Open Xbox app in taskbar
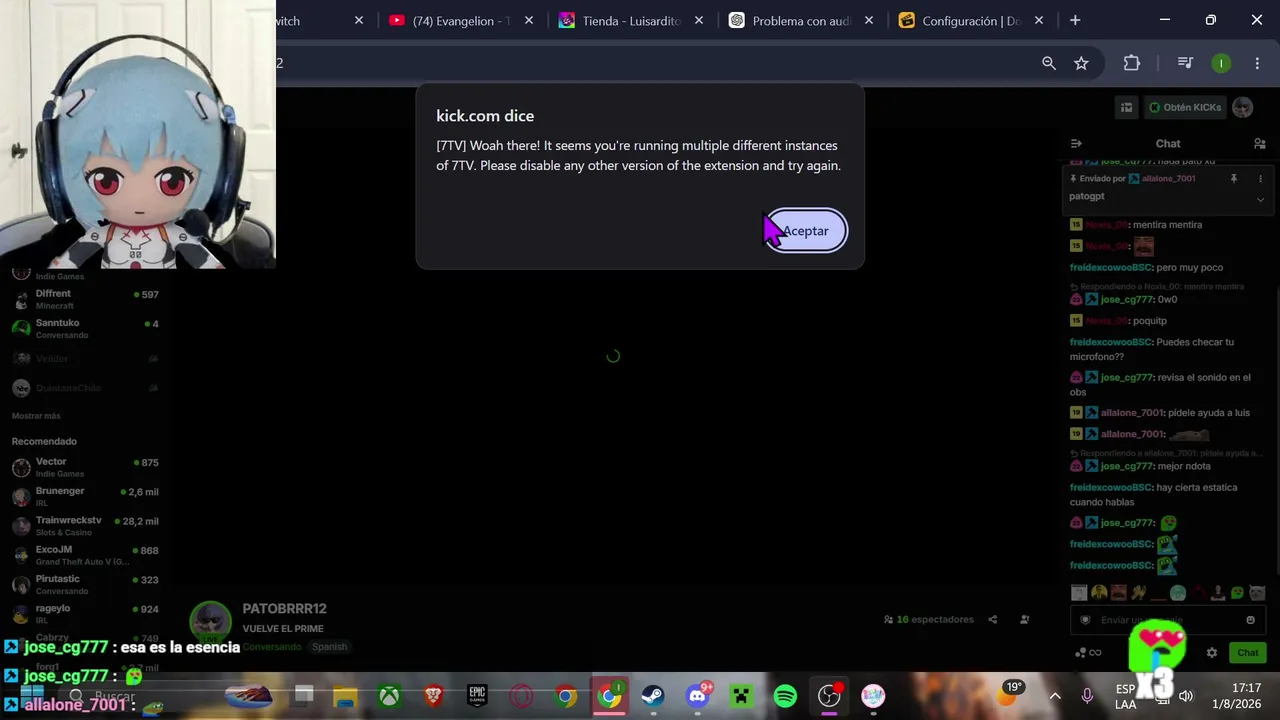 (389, 696)
